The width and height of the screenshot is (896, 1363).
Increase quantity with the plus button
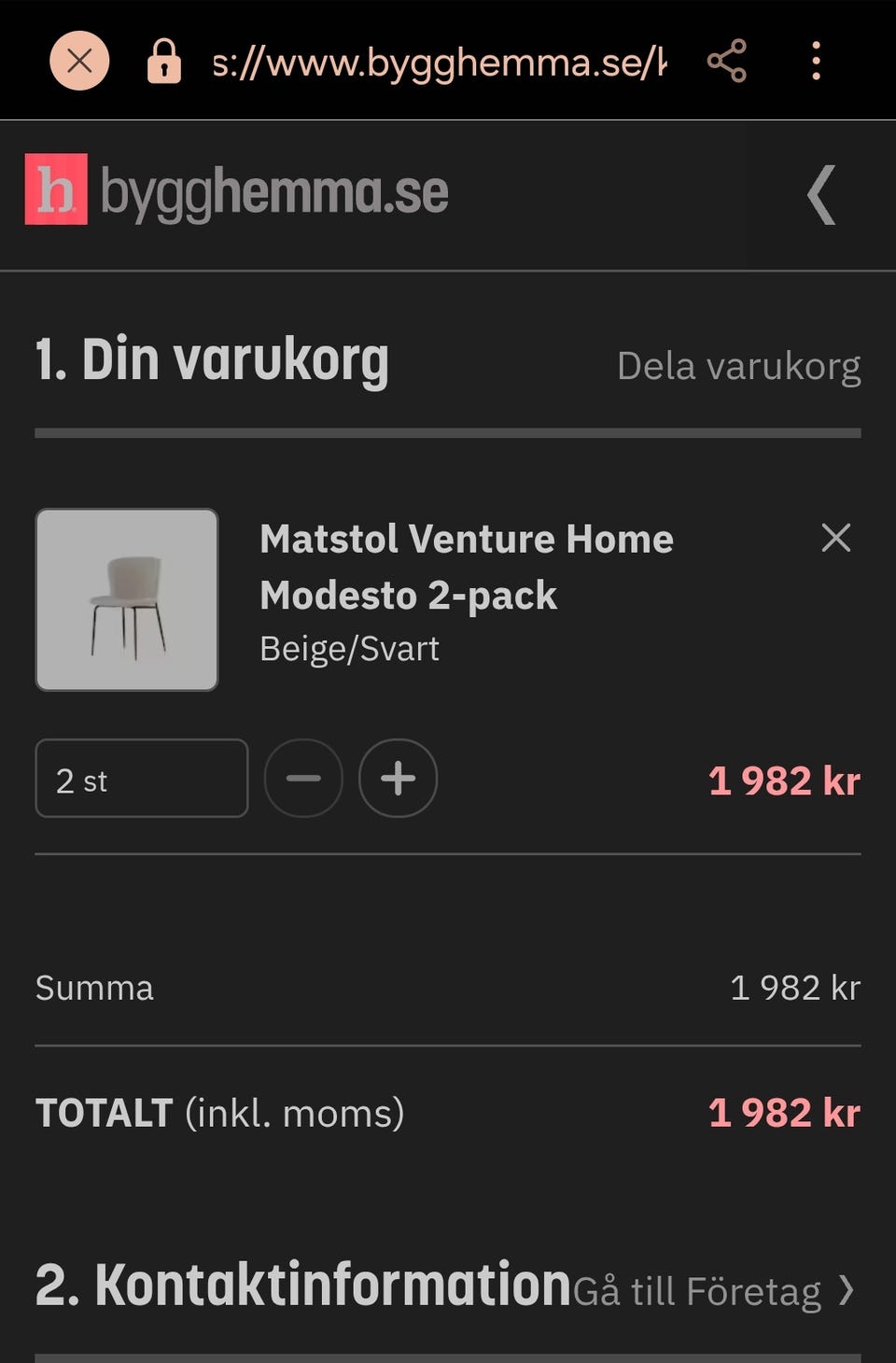coord(398,779)
